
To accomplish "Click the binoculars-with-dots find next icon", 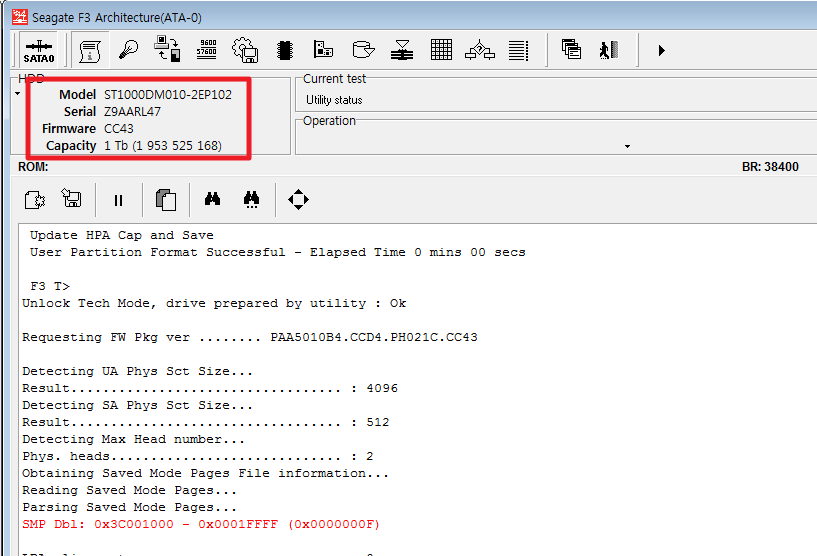I will point(252,200).
